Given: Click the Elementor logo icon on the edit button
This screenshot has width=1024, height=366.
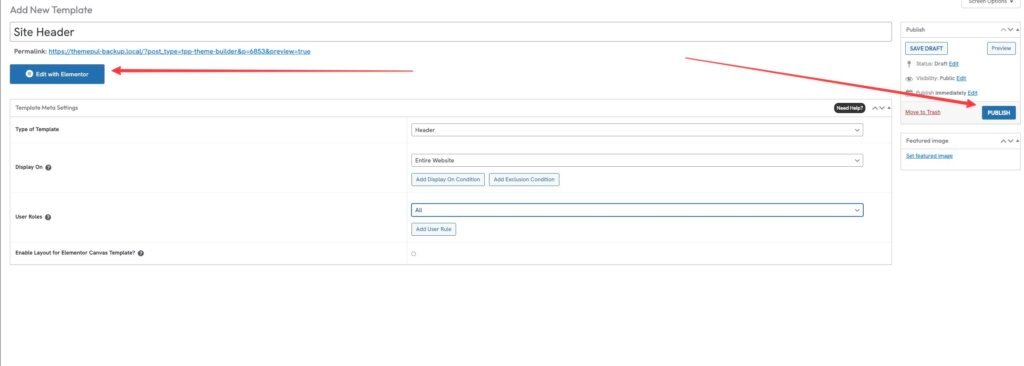Looking at the screenshot, I should pos(29,75).
